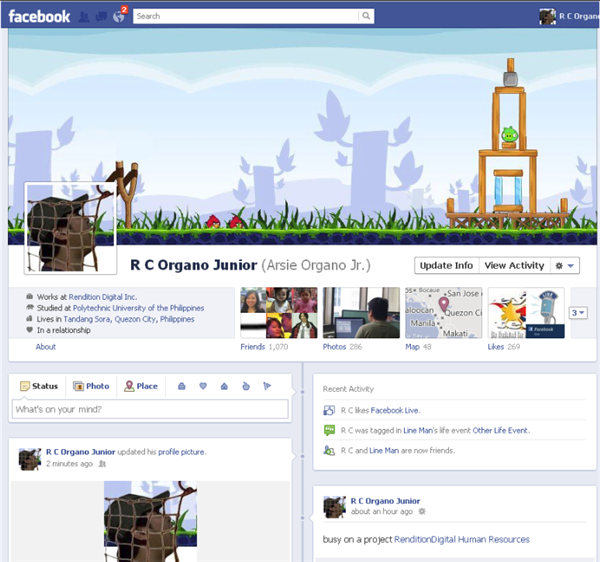Open the profile picture link in post
The width and height of the screenshot is (600, 562).
point(181,452)
